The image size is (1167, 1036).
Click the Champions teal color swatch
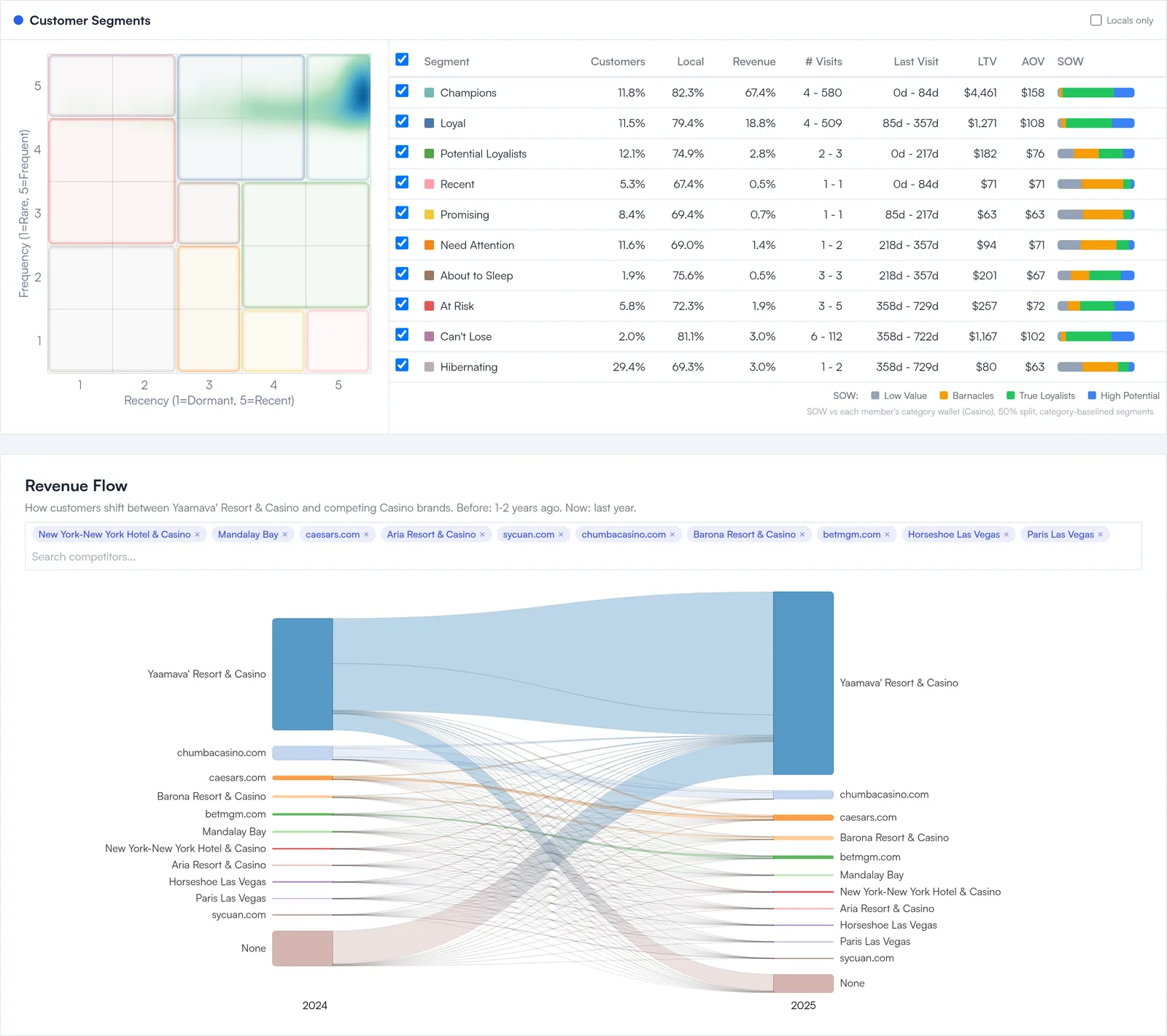[430, 93]
